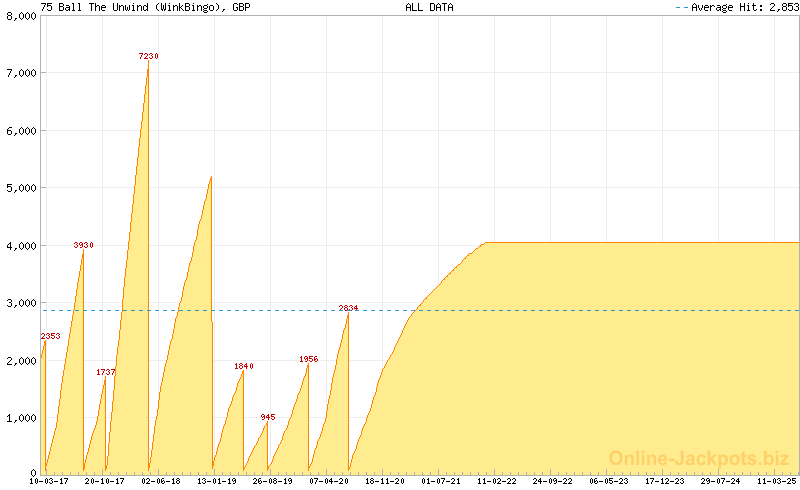Screen dimensions: 800x490
Task: Click the 3930 peak value label
Action: 83,245
